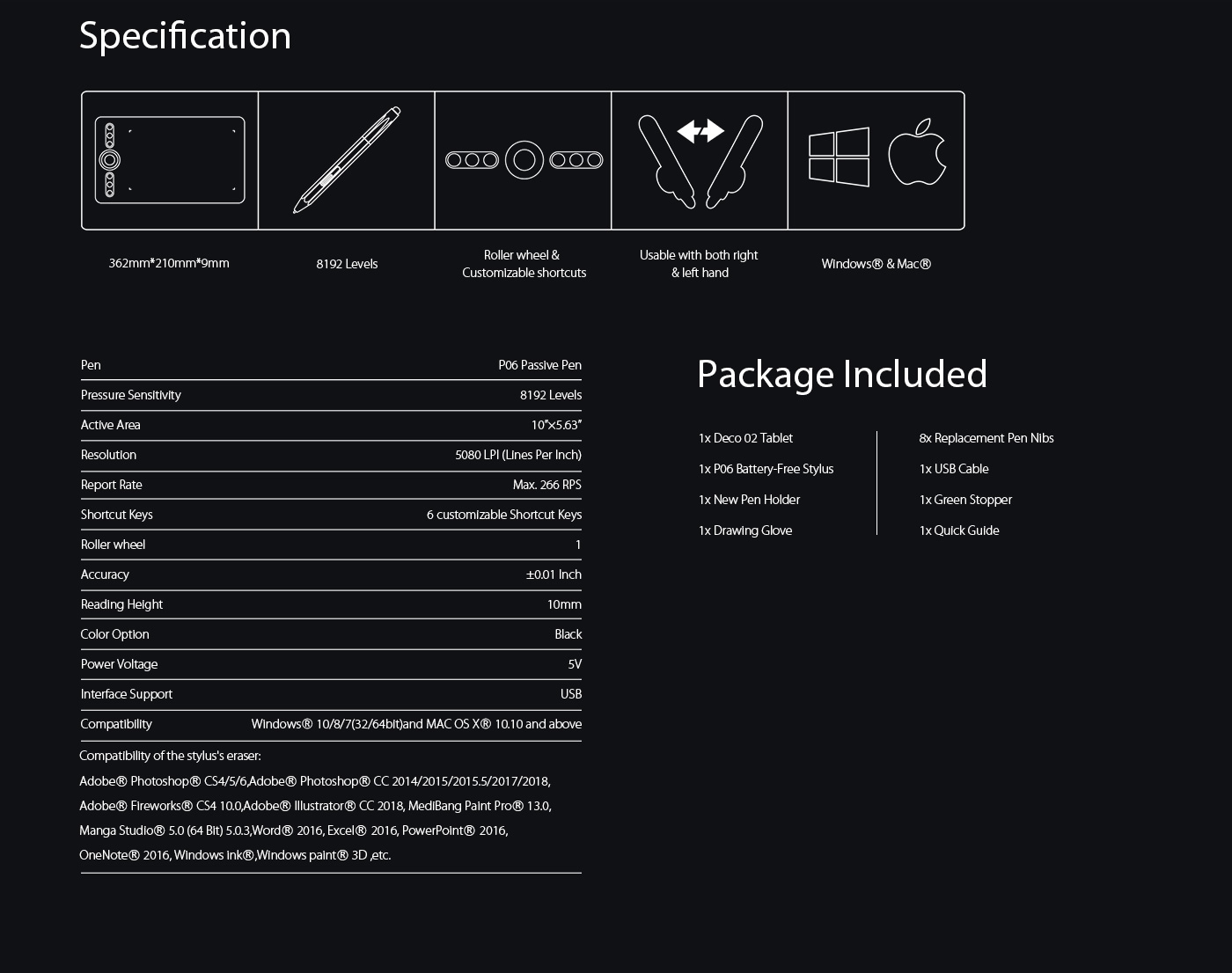Select the Report Rate row label
Viewport: 1232px width, 973px height.
point(111,485)
